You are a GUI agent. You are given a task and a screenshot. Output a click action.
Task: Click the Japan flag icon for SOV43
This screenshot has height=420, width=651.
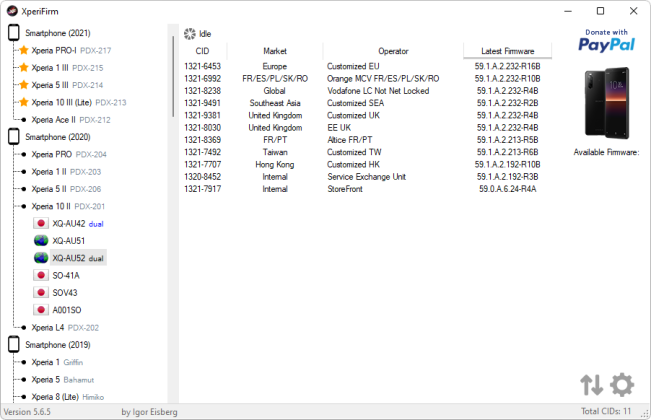[x=41, y=293]
